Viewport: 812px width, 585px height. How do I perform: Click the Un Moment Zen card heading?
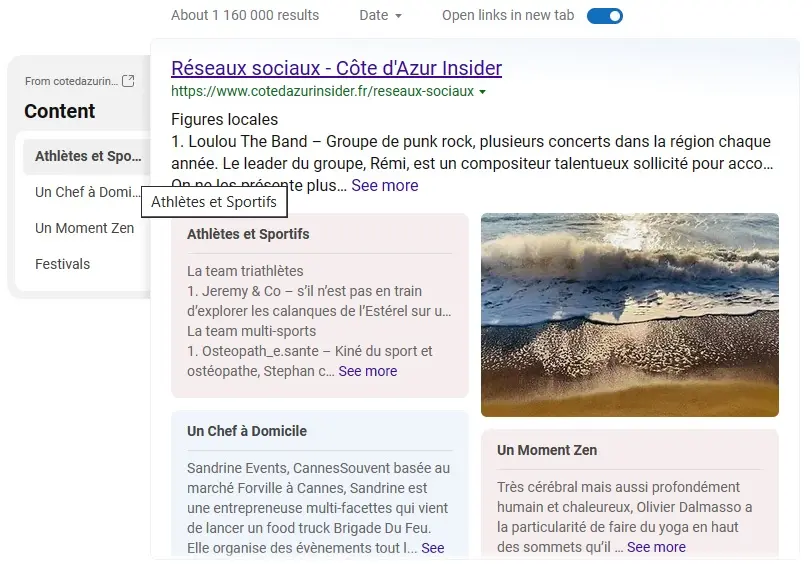(x=547, y=450)
